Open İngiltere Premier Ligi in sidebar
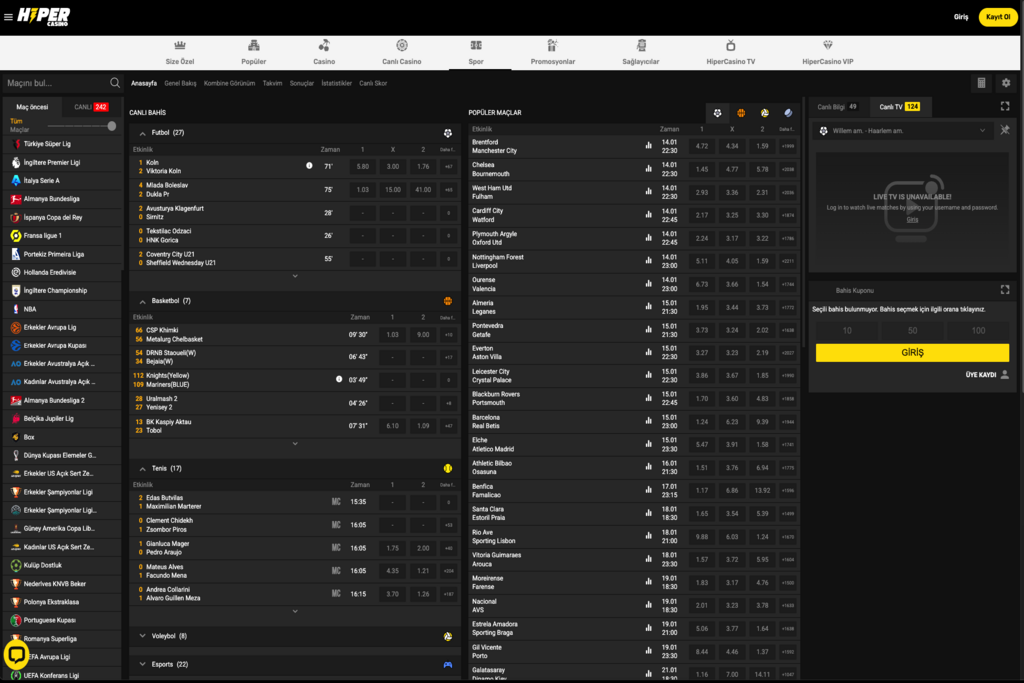The width and height of the screenshot is (1024, 683). (x=62, y=163)
